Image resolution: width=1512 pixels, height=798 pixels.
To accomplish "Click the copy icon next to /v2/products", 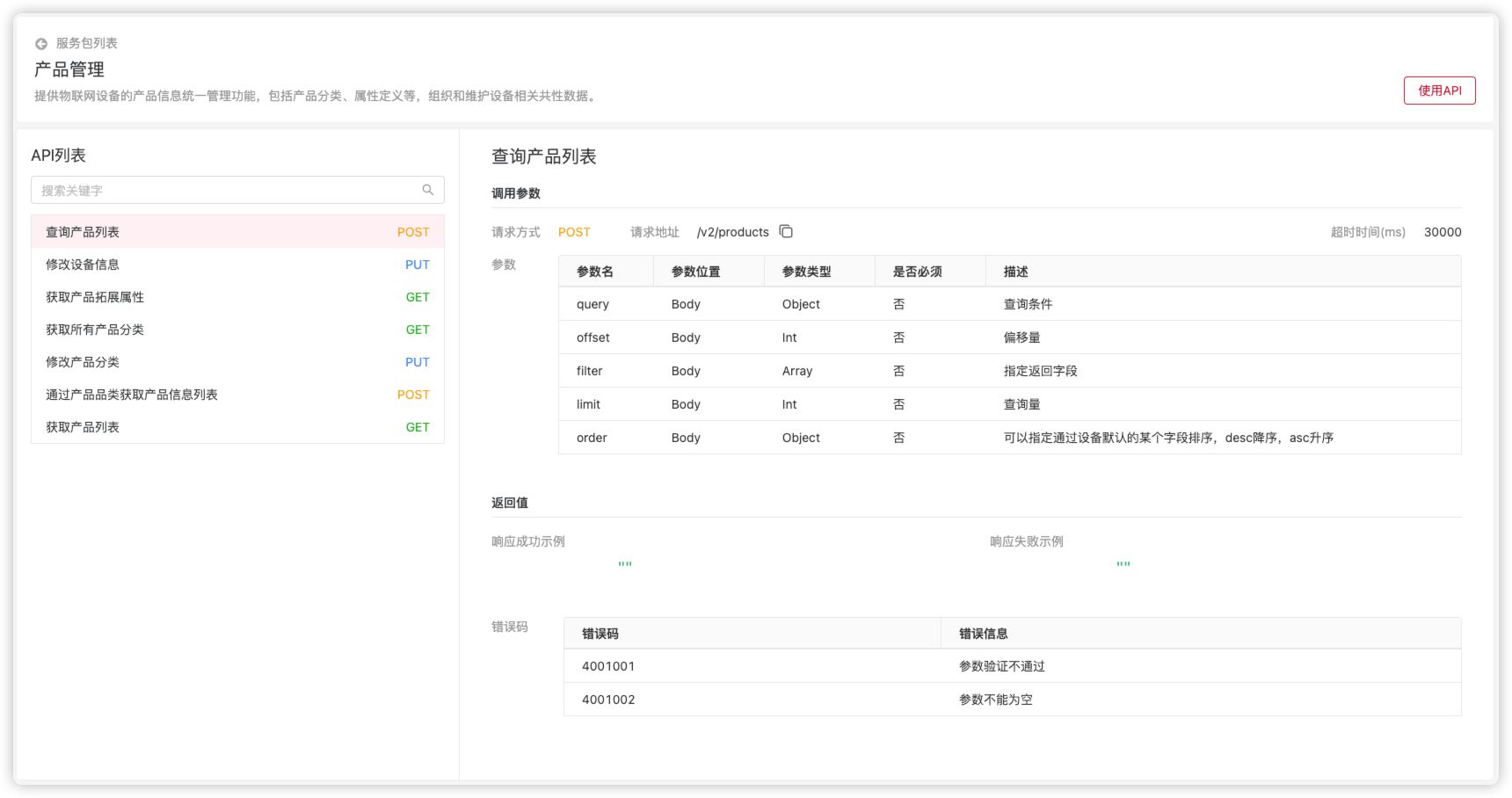I will pyautogui.click(x=785, y=231).
